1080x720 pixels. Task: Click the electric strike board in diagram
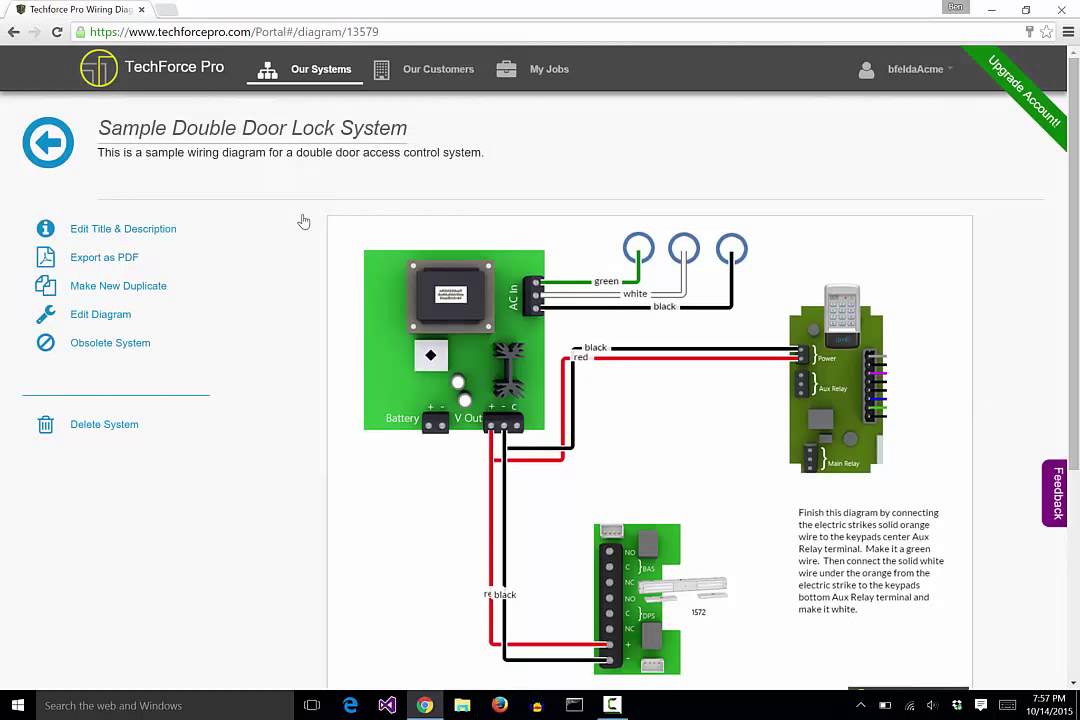(637, 599)
